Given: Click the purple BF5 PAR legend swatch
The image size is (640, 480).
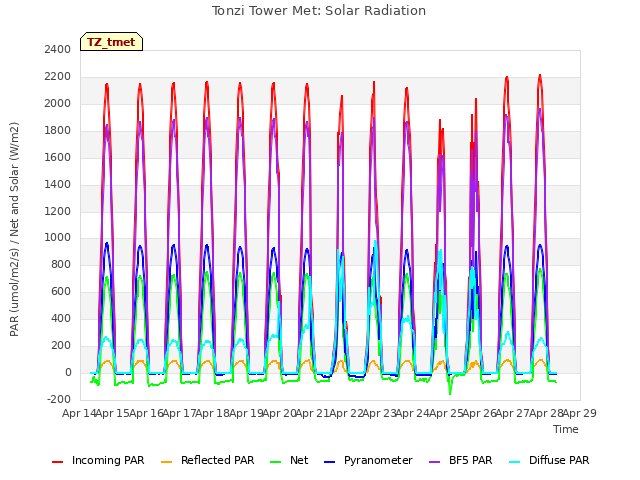Looking at the screenshot, I should pos(435,462).
